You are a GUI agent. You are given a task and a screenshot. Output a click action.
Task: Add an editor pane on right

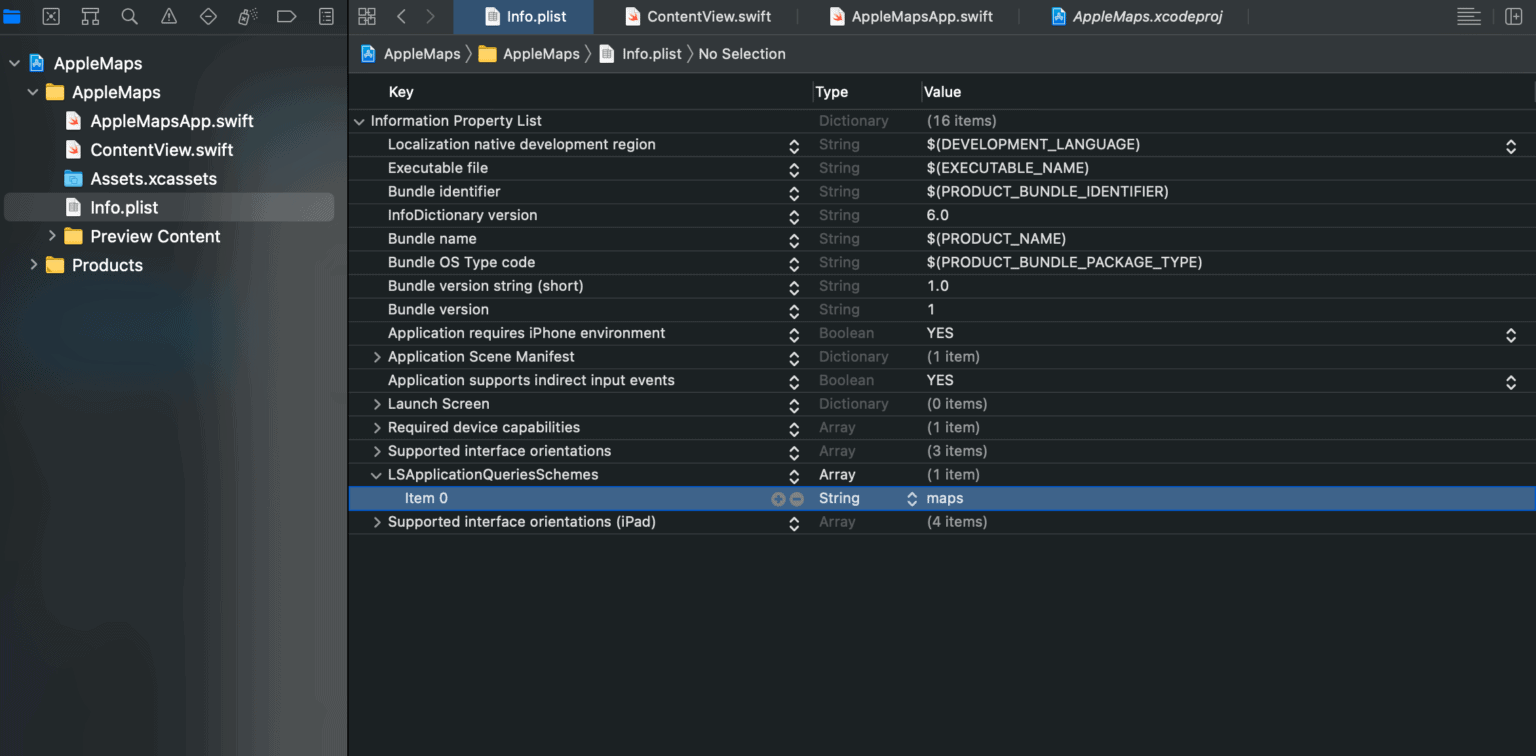click(1514, 16)
